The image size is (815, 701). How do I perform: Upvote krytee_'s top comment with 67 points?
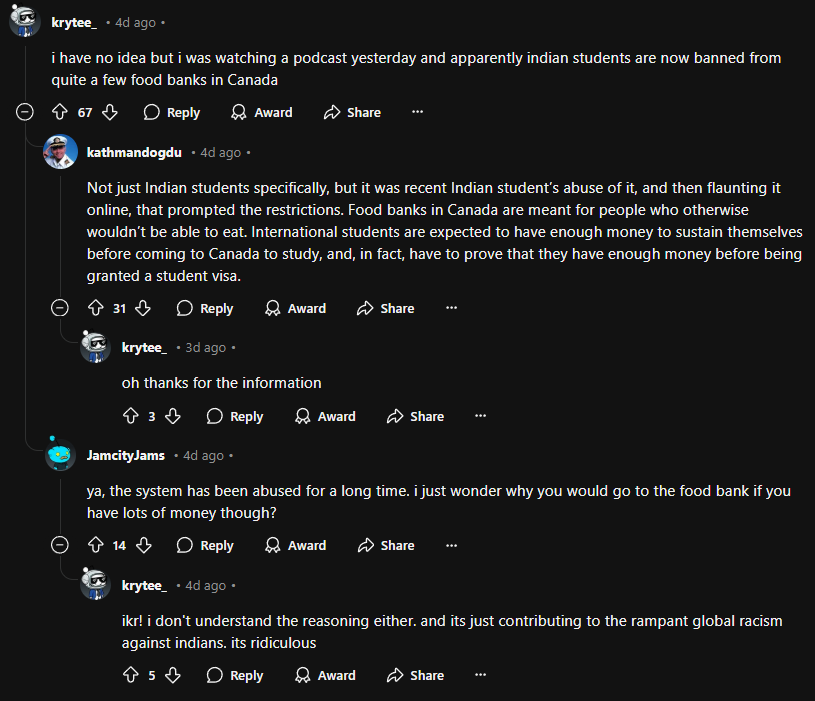point(60,112)
